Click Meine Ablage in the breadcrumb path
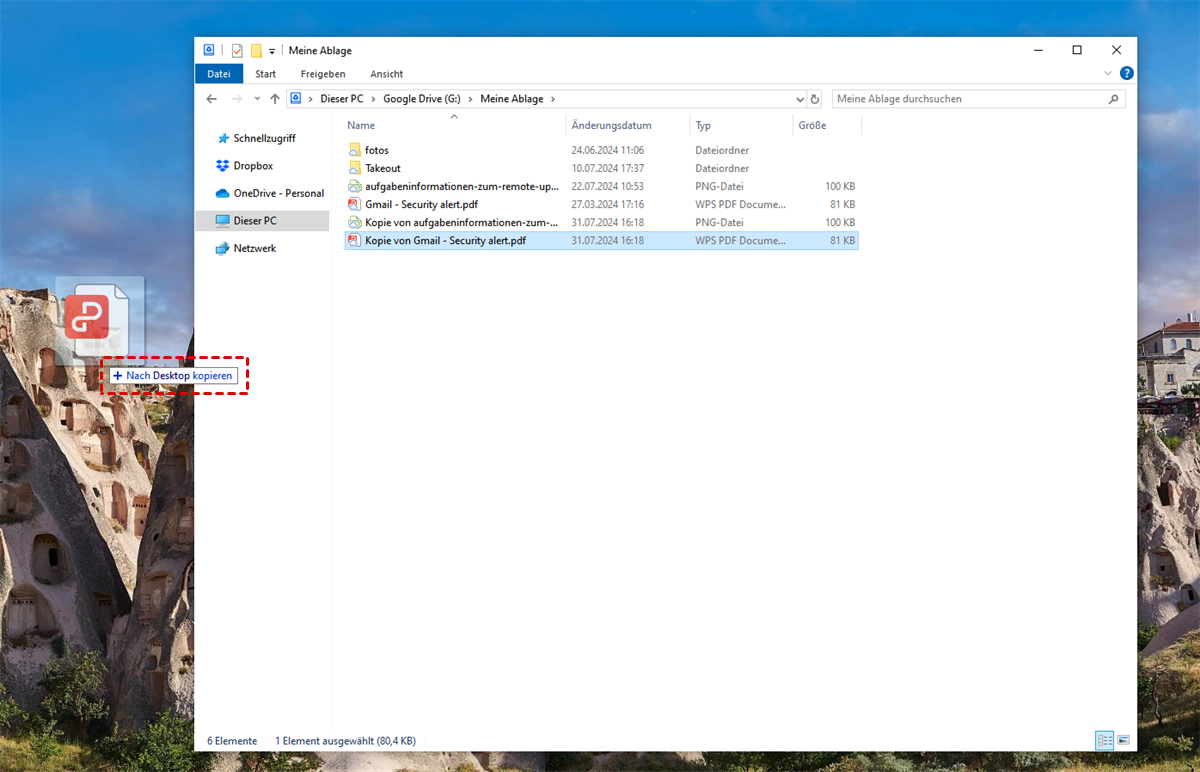This screenshot has width=1200, height=772. coord(511,99)
